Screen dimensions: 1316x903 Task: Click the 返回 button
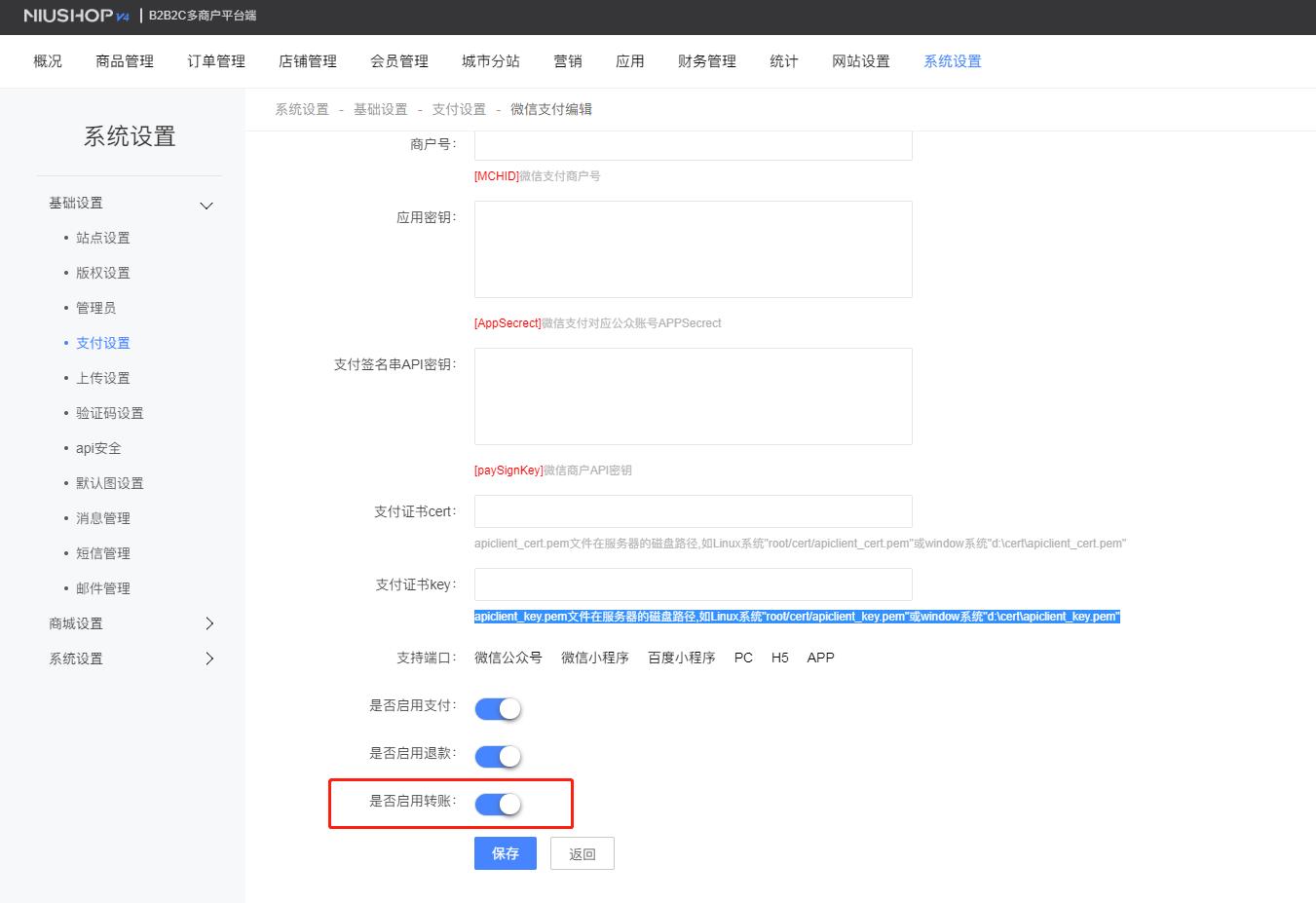[x=582, y=852]
